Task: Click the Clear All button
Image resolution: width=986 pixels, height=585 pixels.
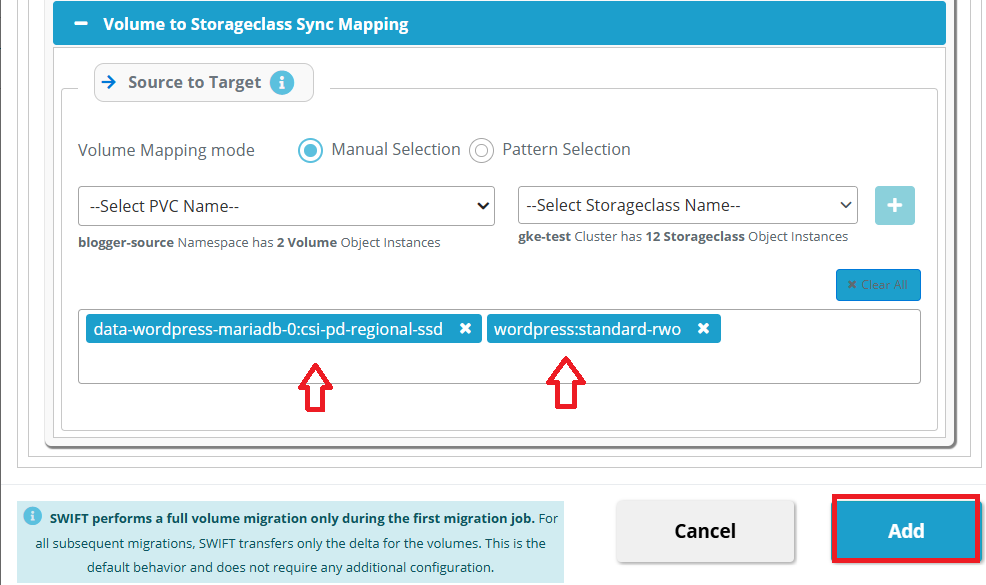Action: (878, 285)
